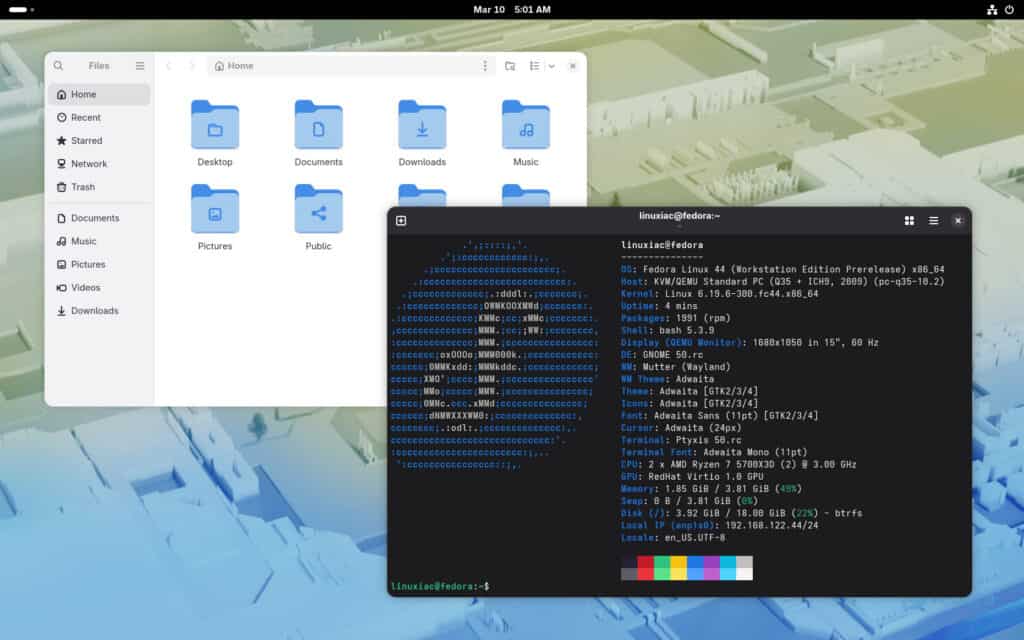Click the Home breadcrumb button
Viewport: 1024px width, 640px height.
point(235,66)
